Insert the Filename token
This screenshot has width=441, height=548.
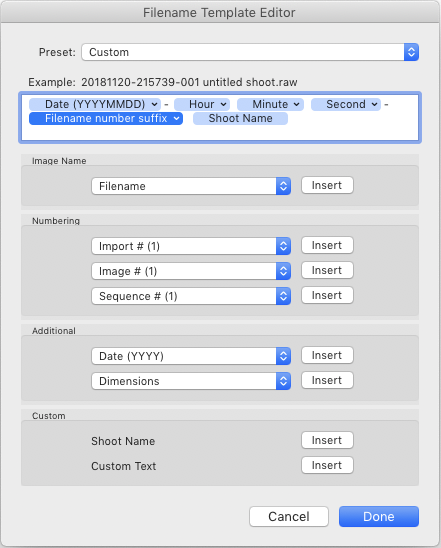coord(327,185)
